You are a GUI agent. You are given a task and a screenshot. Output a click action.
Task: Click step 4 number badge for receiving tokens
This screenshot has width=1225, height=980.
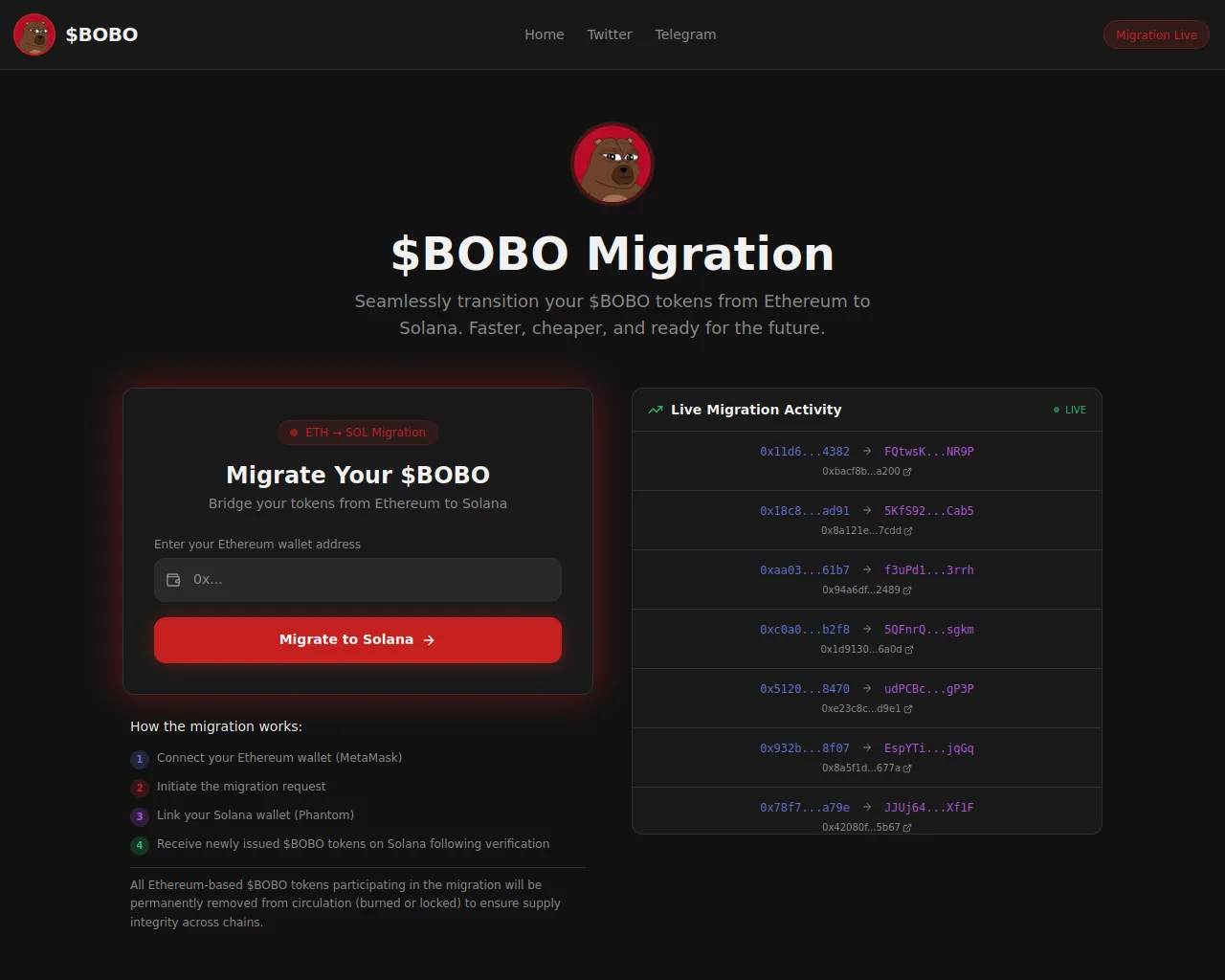pyautogui.click(x=140, y=845)
